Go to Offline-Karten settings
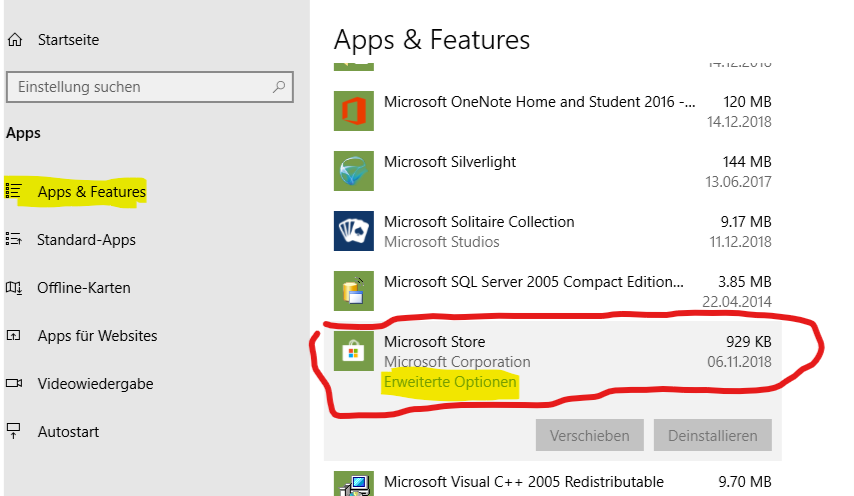 coord(84,287)
